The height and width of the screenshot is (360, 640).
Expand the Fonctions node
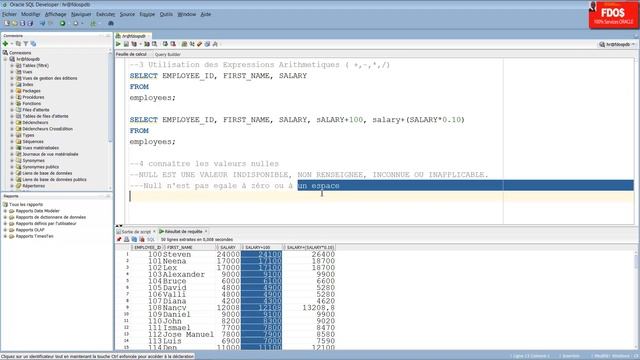pyautogui.click(x=12, y=103)
